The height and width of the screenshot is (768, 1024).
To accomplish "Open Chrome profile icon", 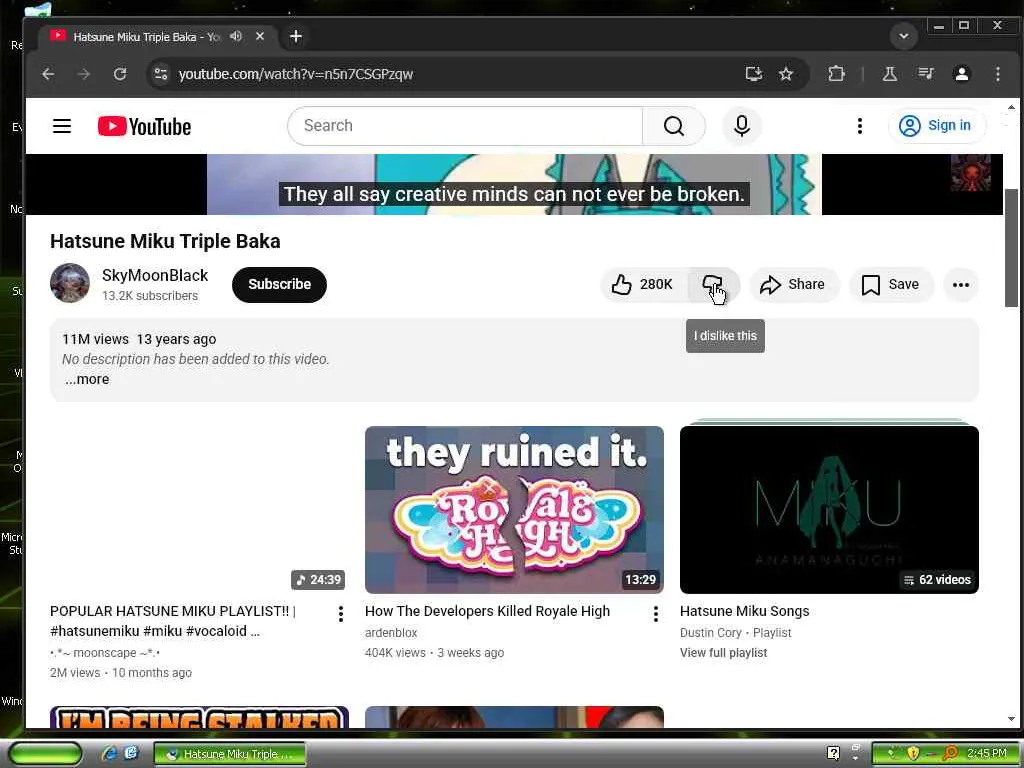I will point(961,74).
